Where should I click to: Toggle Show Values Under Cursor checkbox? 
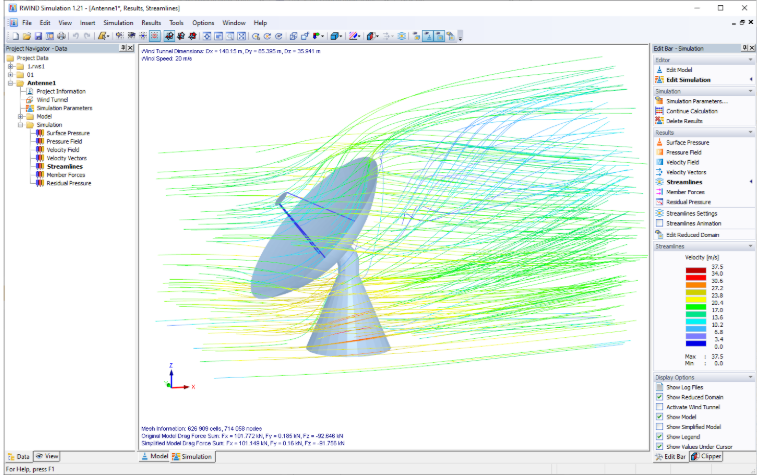coord(659,447)
